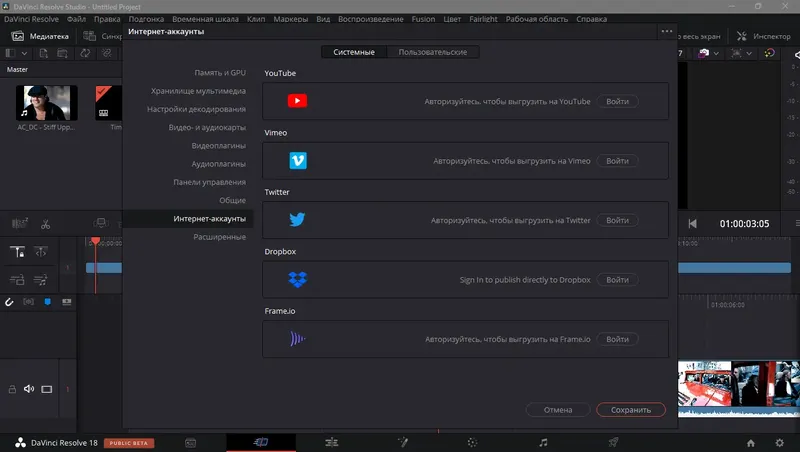Click the Twitter bird icon
This screenshot has width=800, height=452.
(x=297, y=220)
